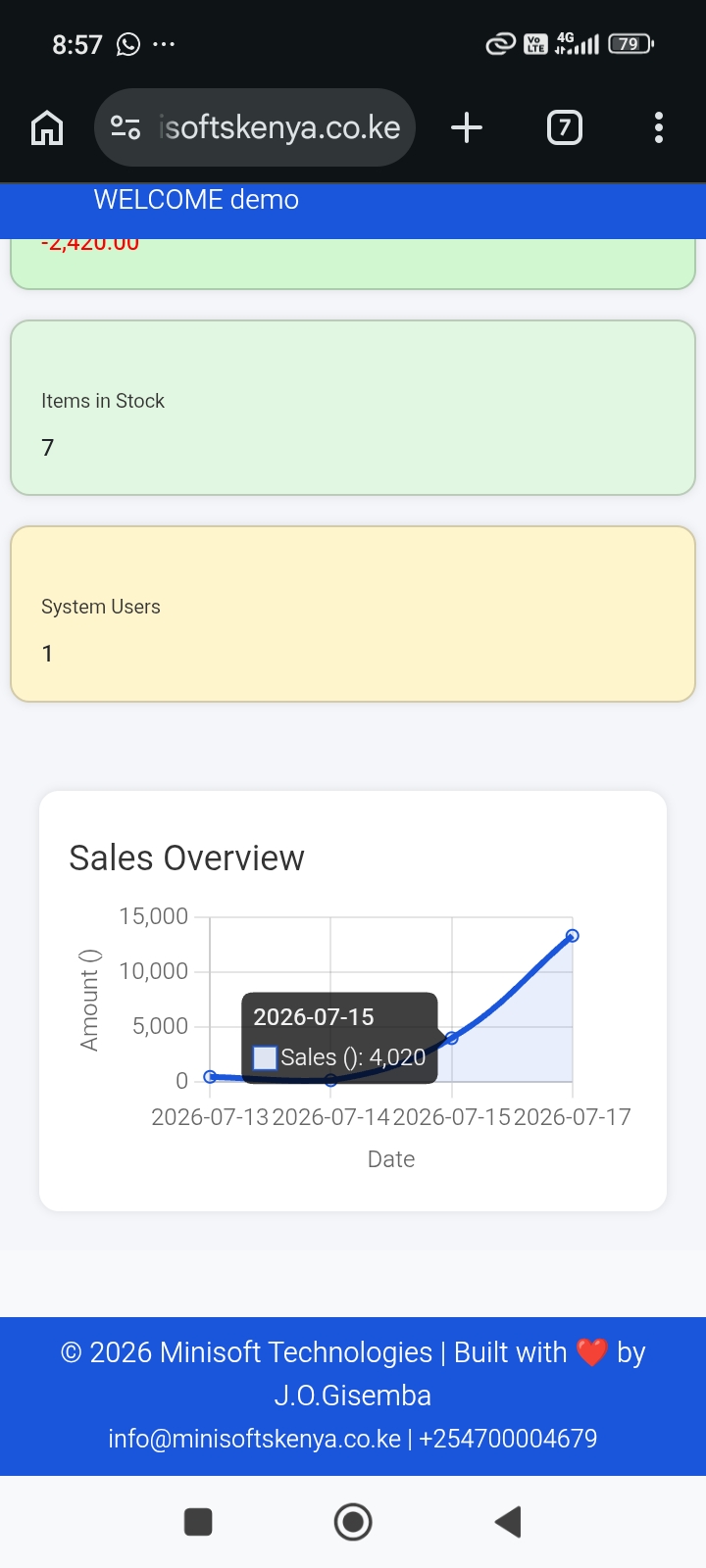Open the System Users card
The image size is (706, 1568).
(353, 614)
